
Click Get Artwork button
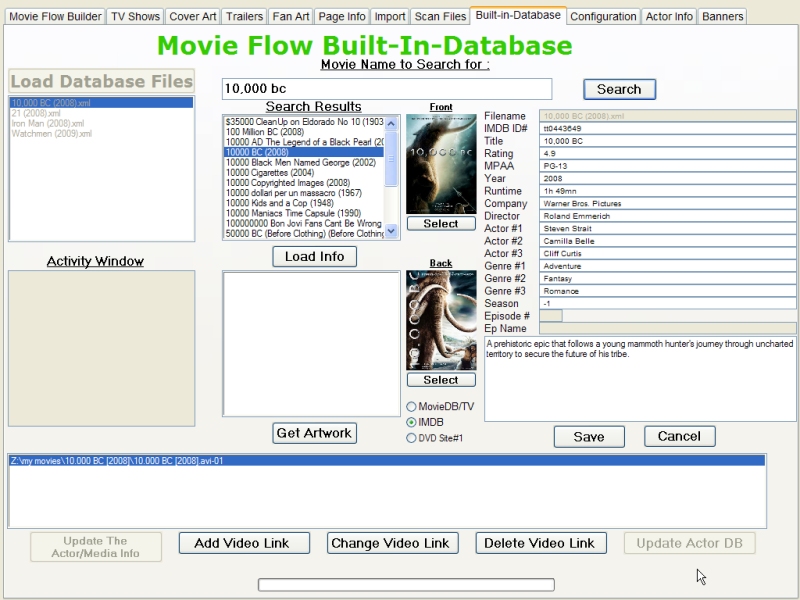314,433
